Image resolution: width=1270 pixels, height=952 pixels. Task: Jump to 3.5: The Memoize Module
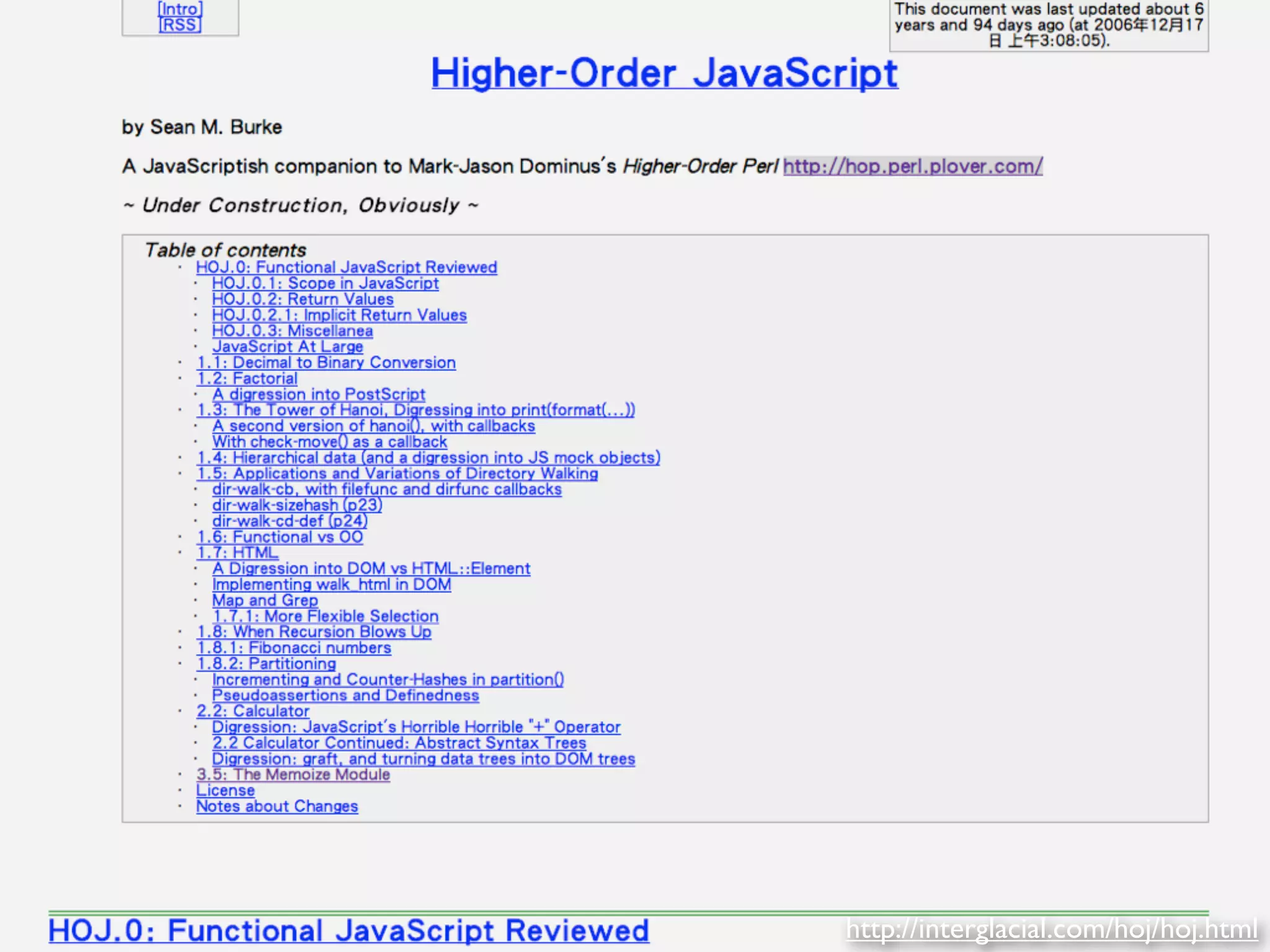293,775
